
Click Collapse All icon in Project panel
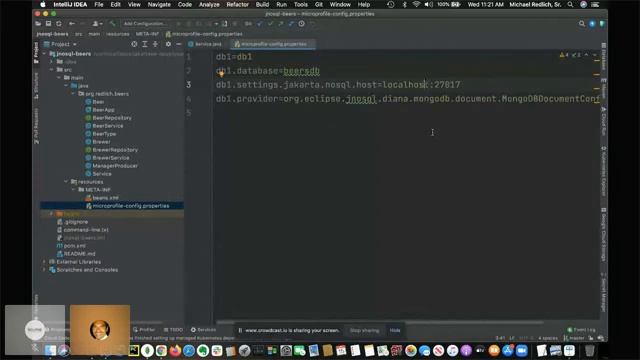click(155, 44)
